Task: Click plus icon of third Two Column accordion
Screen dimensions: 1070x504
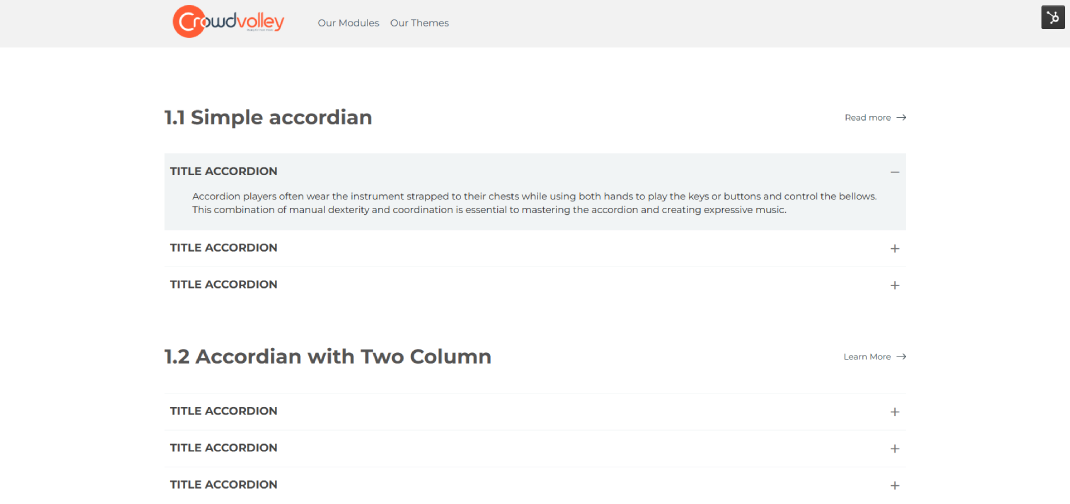Action: click(x=895, y=485)
